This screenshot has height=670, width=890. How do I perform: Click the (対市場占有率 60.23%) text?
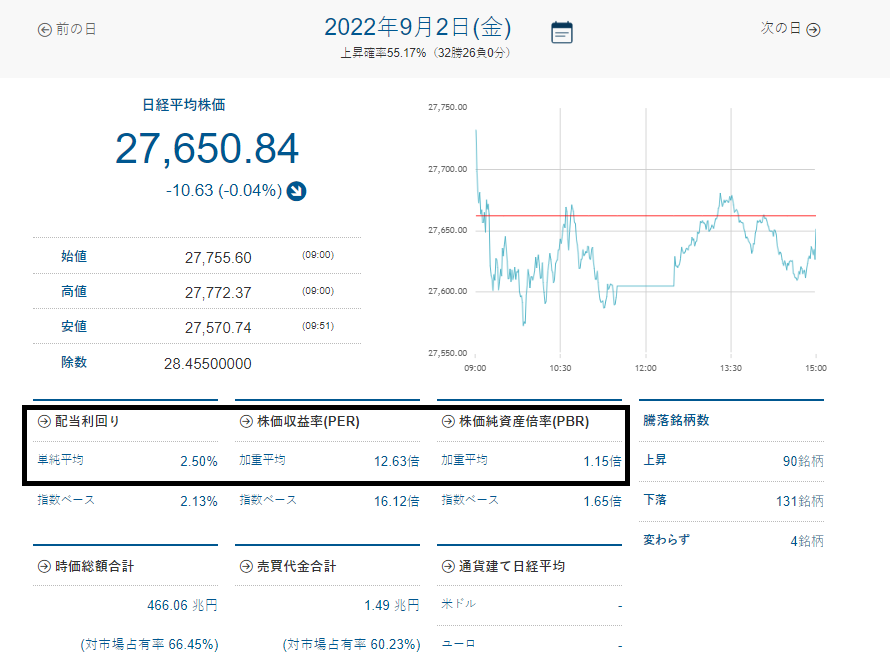[x=351, y=644]
